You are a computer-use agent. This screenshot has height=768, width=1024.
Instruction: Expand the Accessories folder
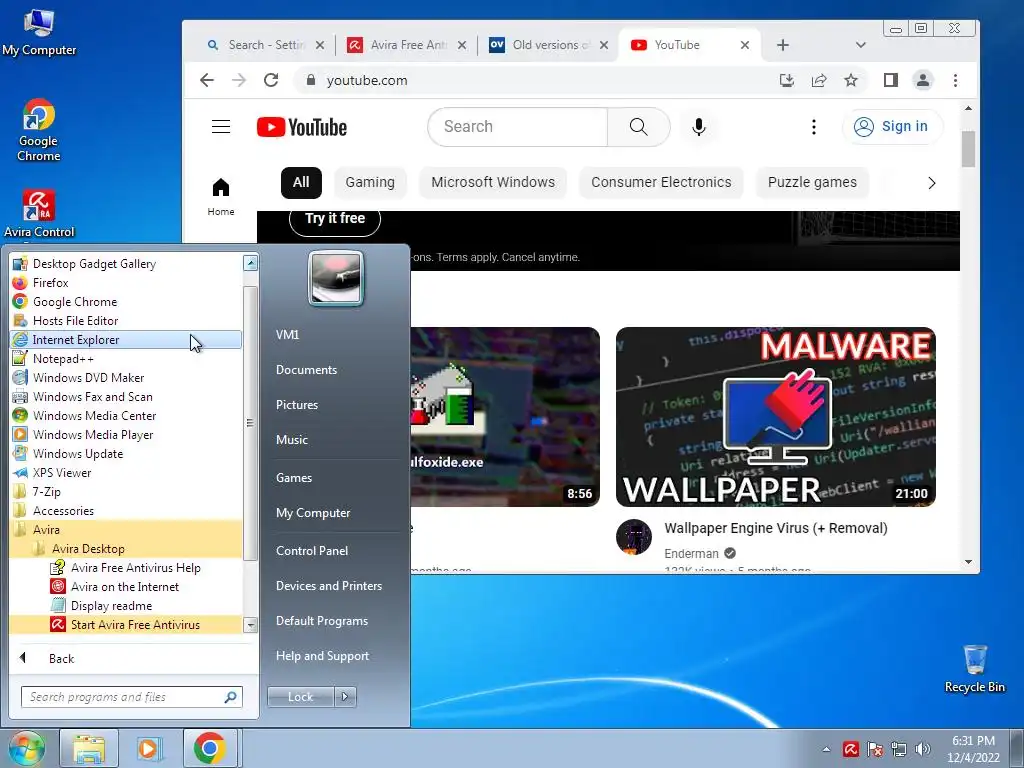tap(126, 511)
